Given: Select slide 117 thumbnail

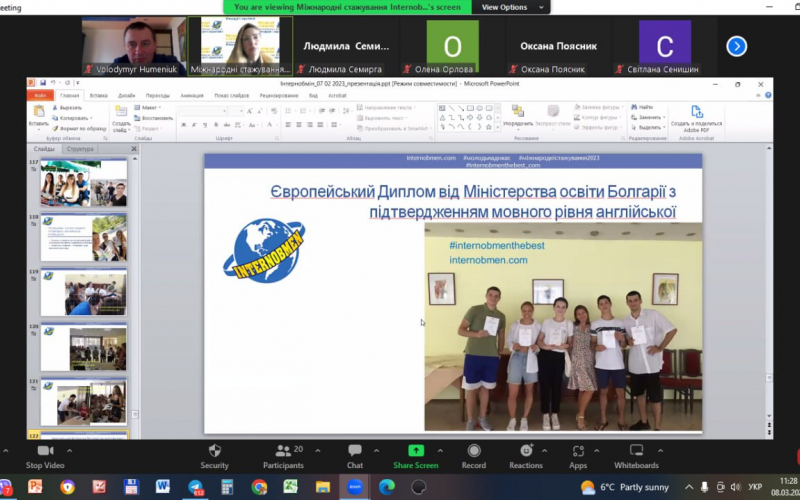Looking at the screenshot, I should pos(84,183).
